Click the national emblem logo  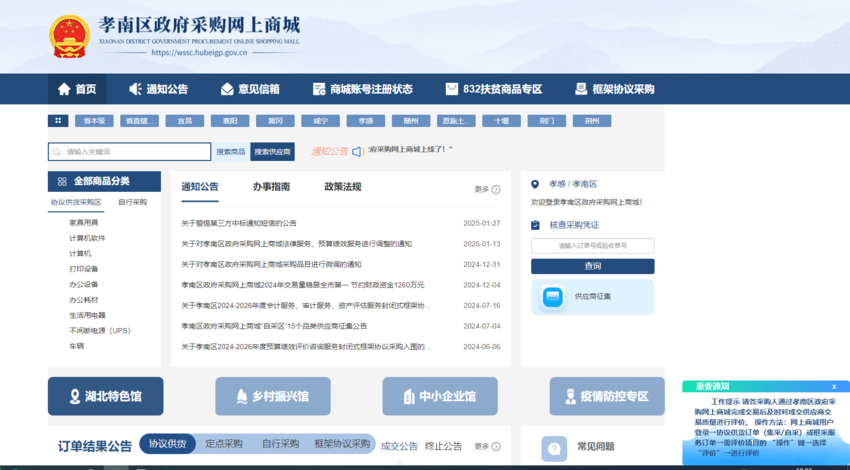69,35
